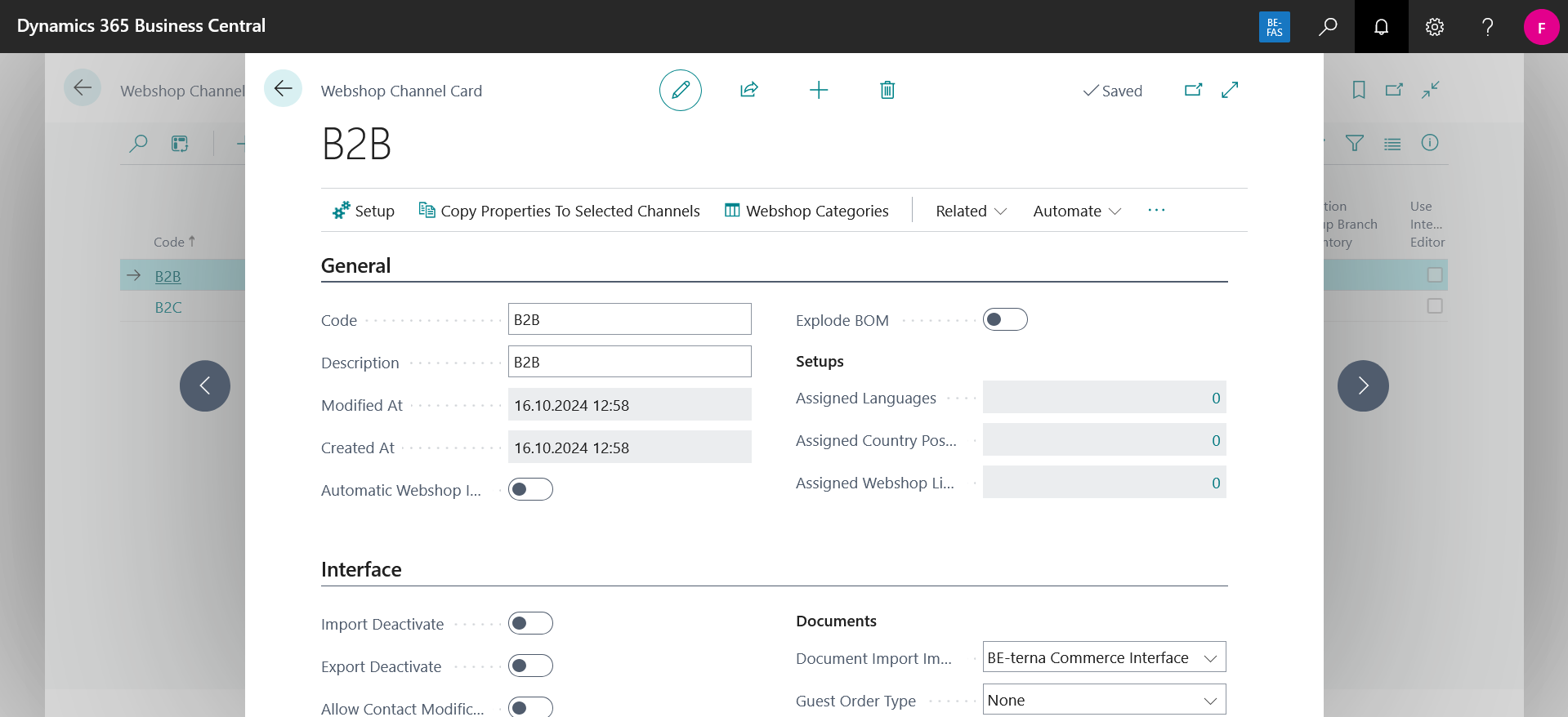Open Webshop Categories
Viewport: 1568px width, 717px height.
(806, 211)
